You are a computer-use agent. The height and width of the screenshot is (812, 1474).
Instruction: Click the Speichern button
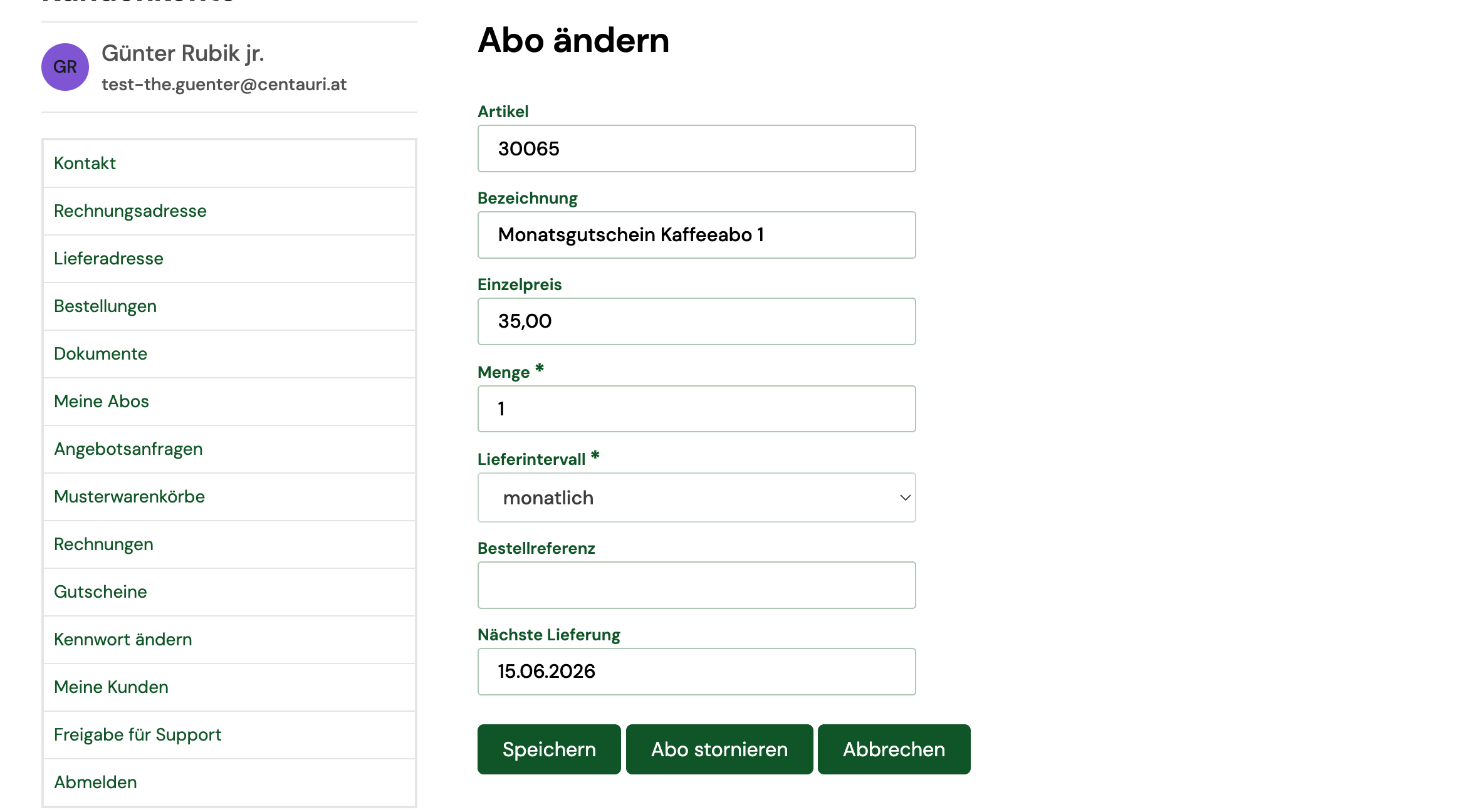click(x=549, y=749)
